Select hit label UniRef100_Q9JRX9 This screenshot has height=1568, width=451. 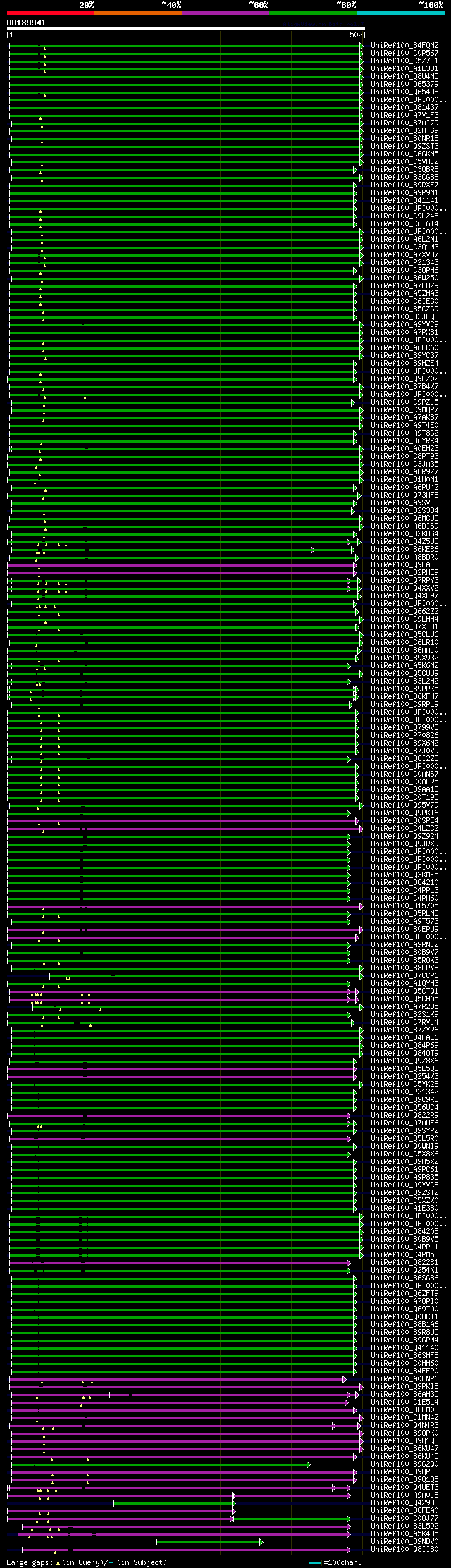(404, 844)
